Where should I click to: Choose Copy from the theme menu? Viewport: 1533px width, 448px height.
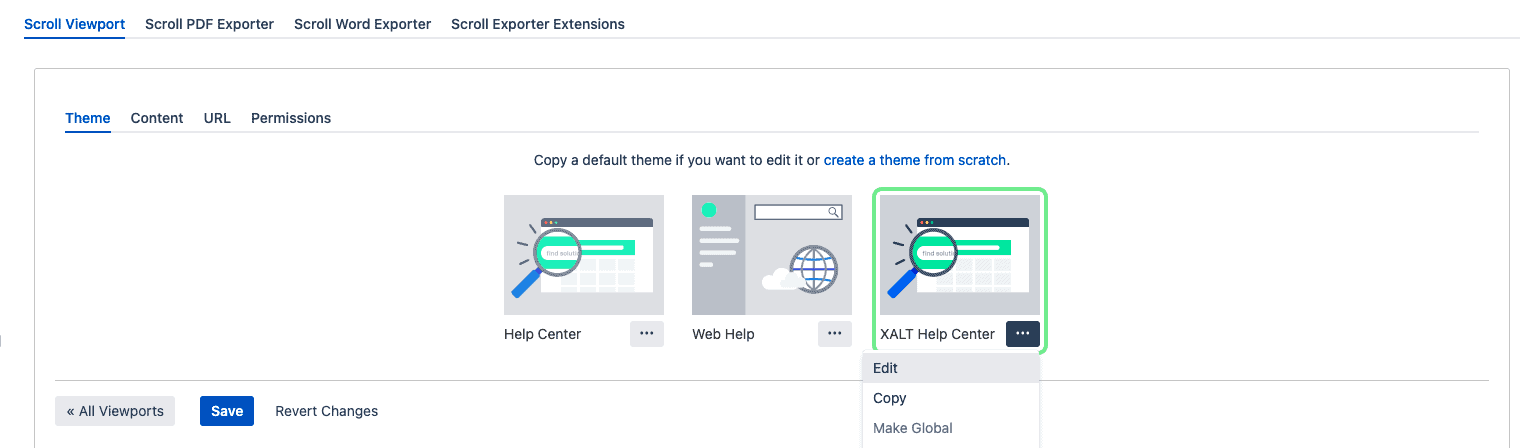[x=951, y=398]
